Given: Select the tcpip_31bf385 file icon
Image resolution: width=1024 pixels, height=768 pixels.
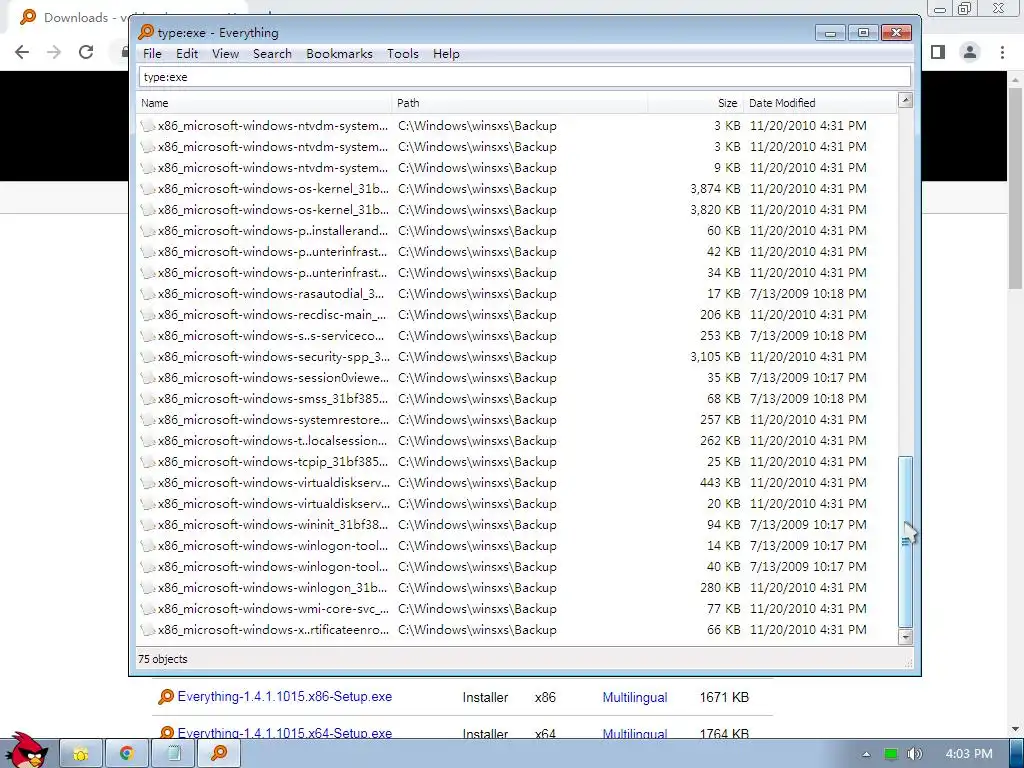Looking at the screenshot, I should coord(148,462).
